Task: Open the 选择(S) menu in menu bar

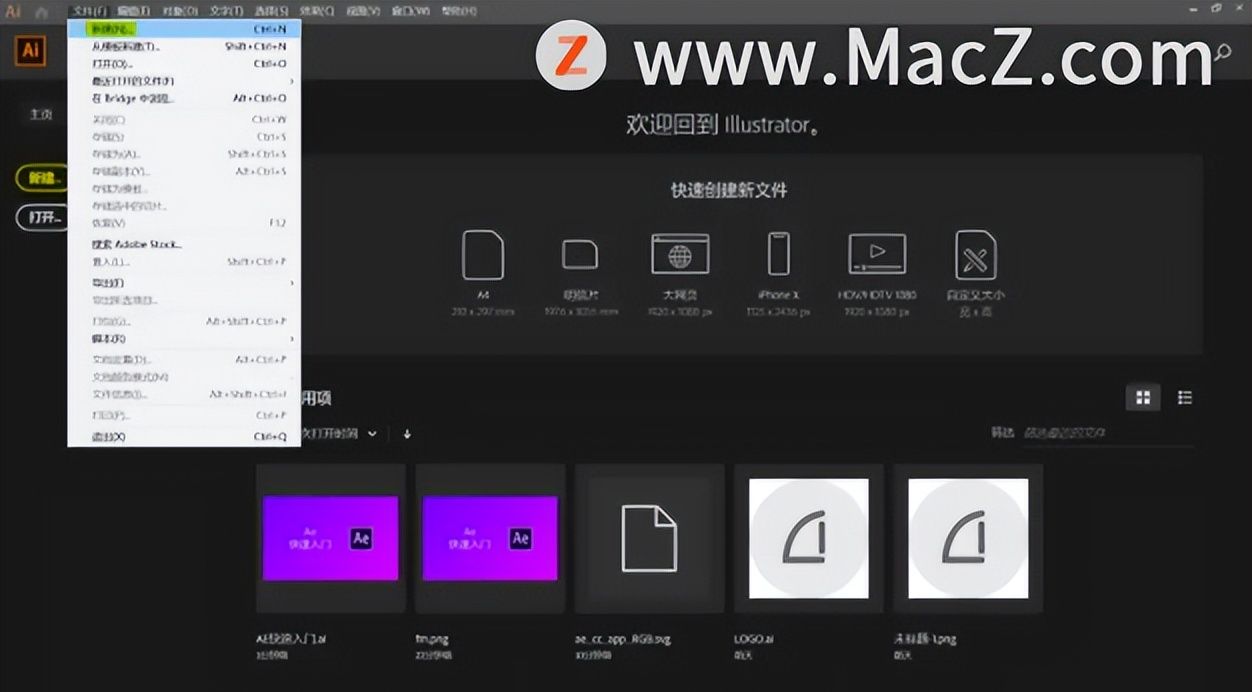Action: coord(271,11)
